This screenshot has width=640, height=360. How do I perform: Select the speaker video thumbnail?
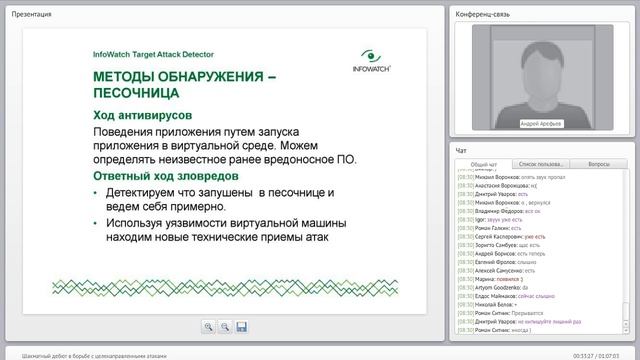542,78
